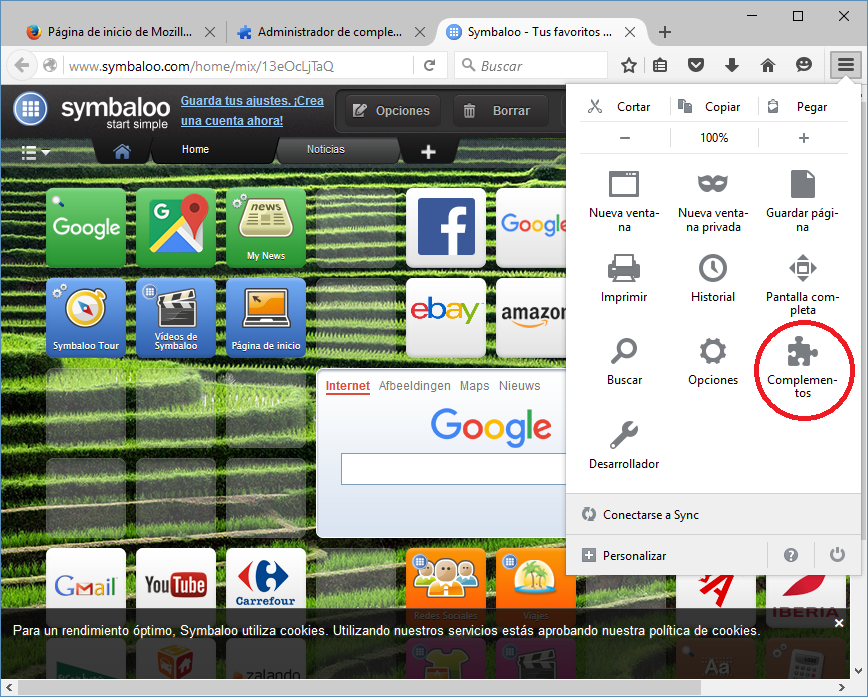This screenshot has width=868, height=697.
Task: Click the Hello smiley chat icon
Action: [x=804, y=65]
